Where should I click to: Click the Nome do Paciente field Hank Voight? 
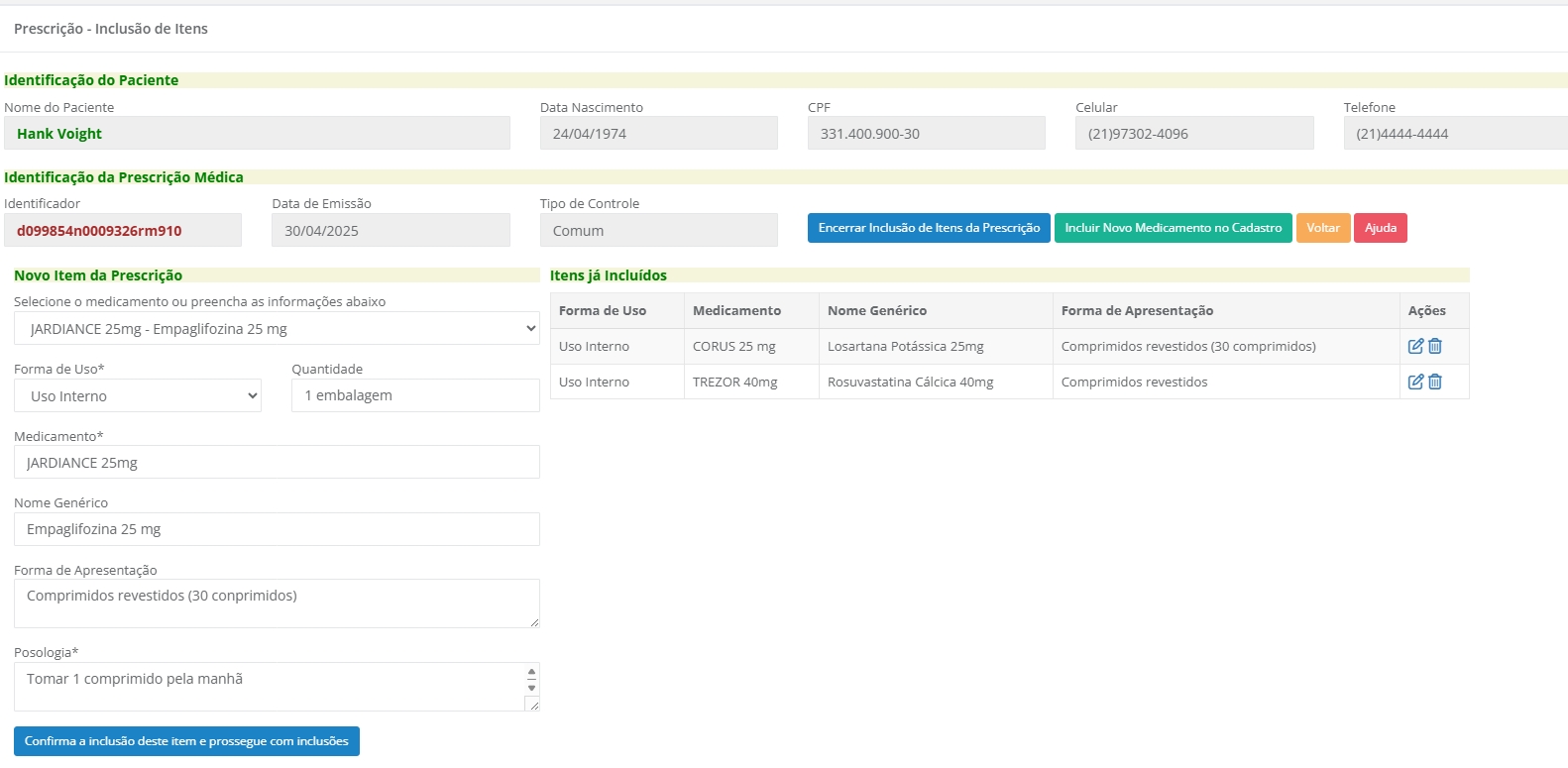coord(257,133)
